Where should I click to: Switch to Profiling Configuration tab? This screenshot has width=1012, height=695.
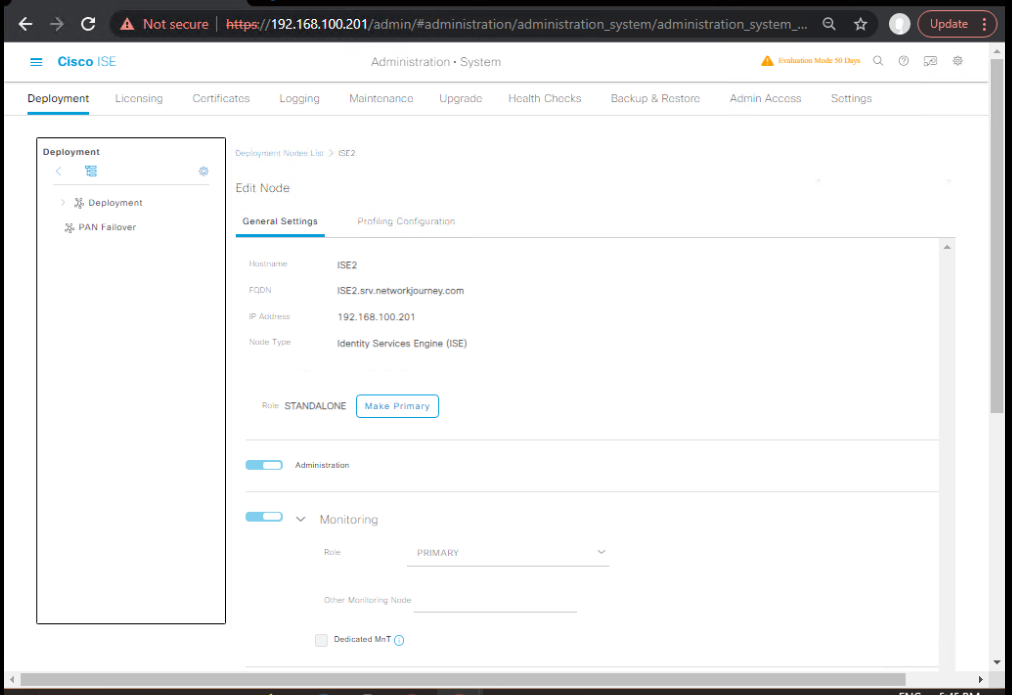406,221
